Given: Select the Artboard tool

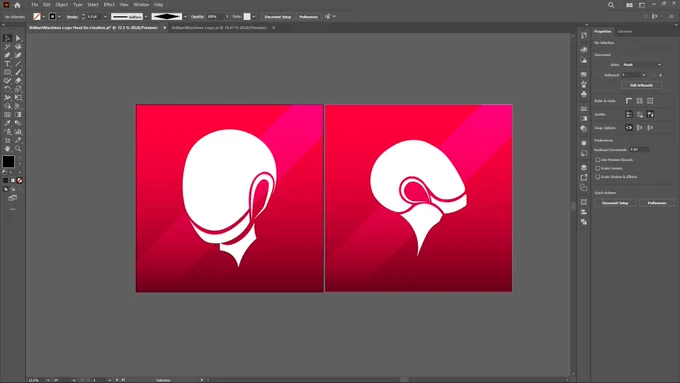Looking at the screenshot, I should pos(7,140).
